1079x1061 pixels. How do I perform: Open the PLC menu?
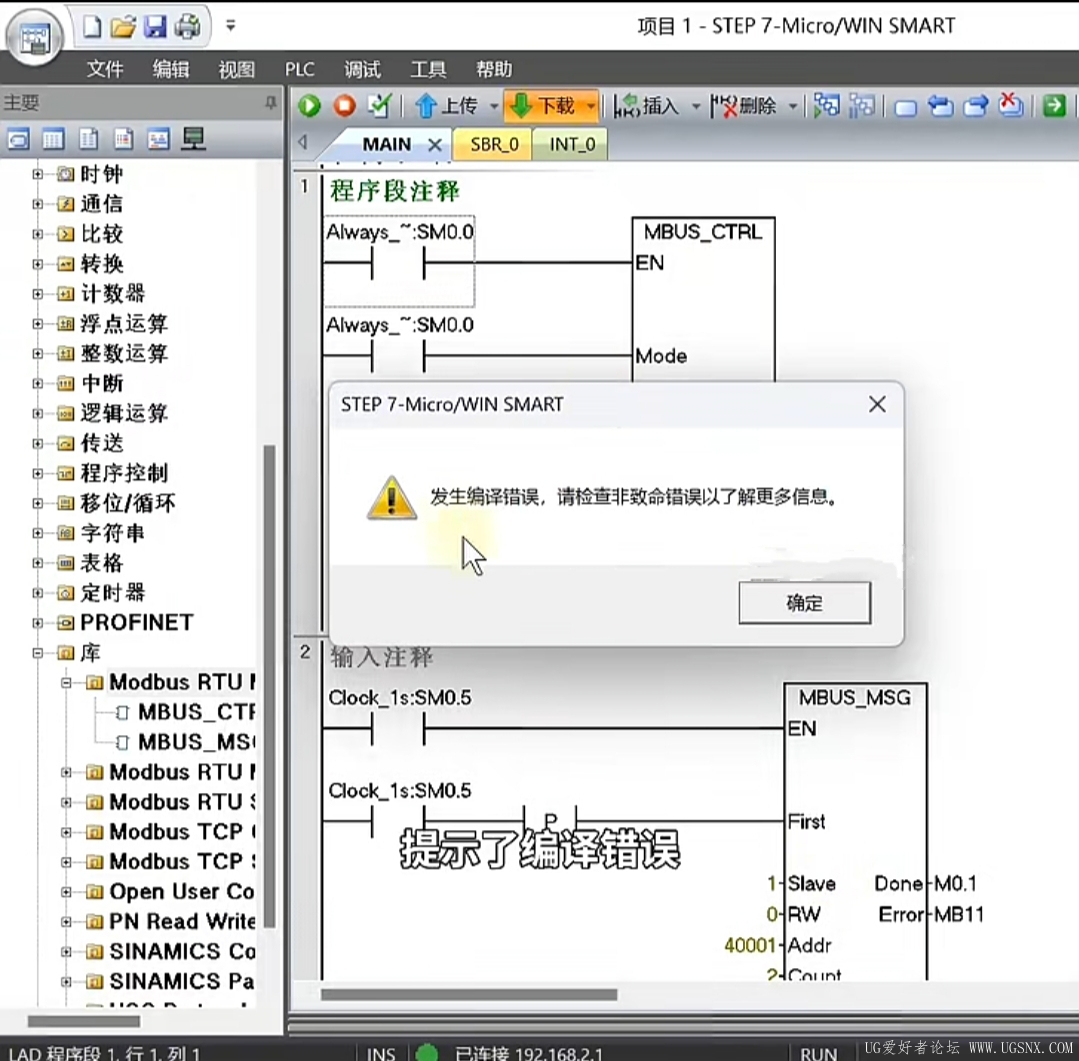[299, 69]
